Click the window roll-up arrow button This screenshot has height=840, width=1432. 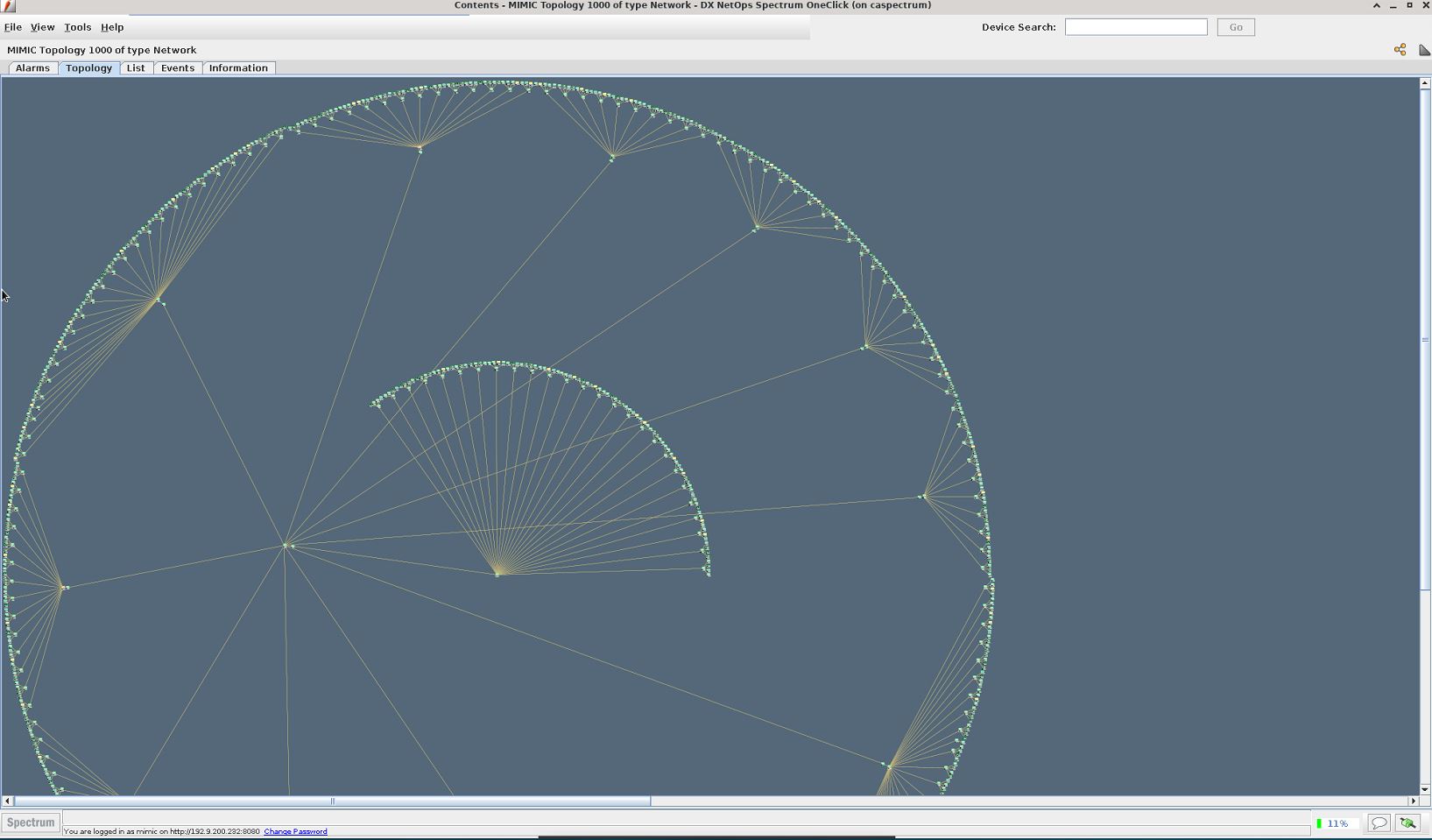click(1377, 5)
